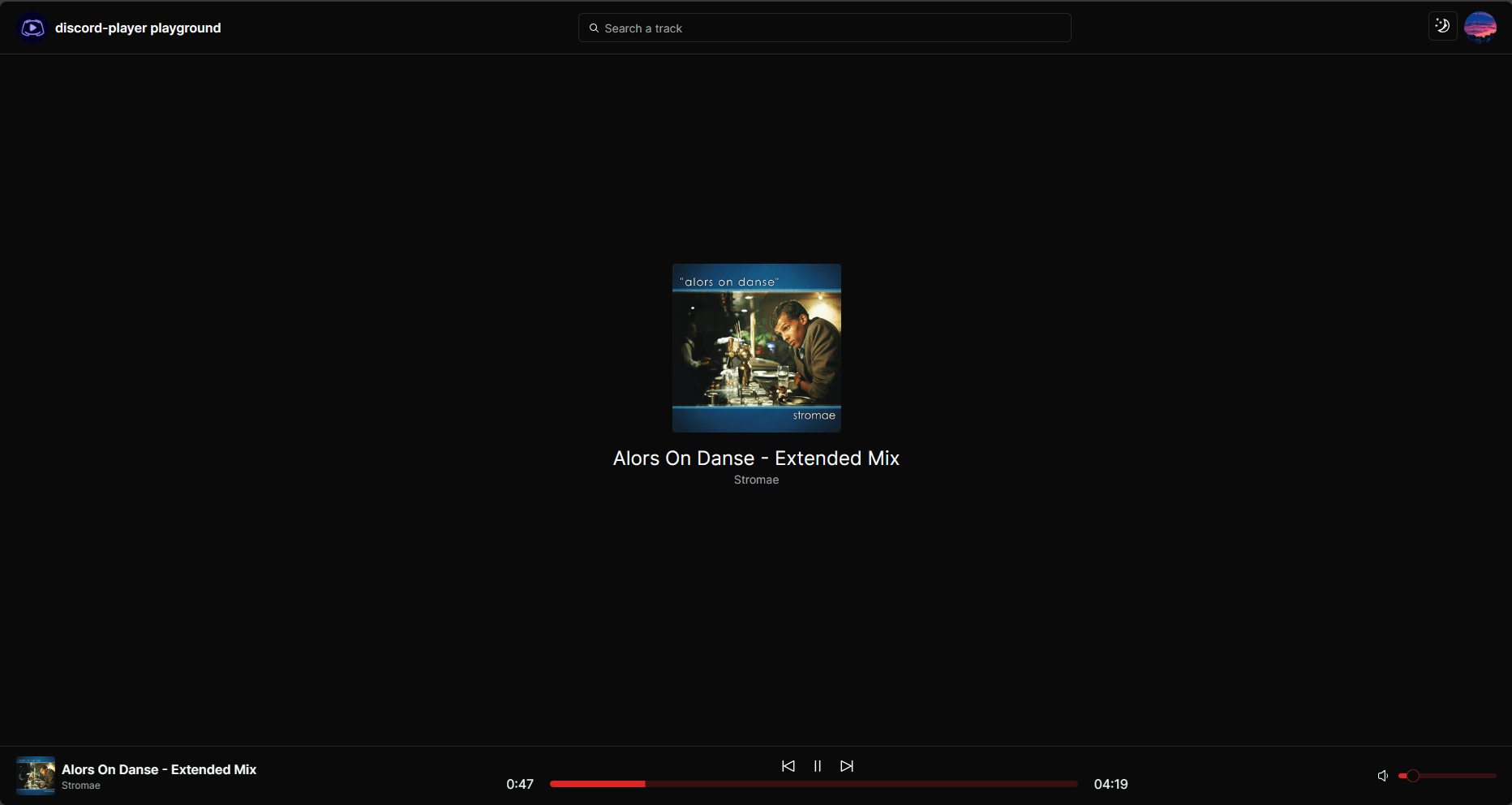1512x805 pixels.
Task: Pause the current song
Action: point(818,766)
